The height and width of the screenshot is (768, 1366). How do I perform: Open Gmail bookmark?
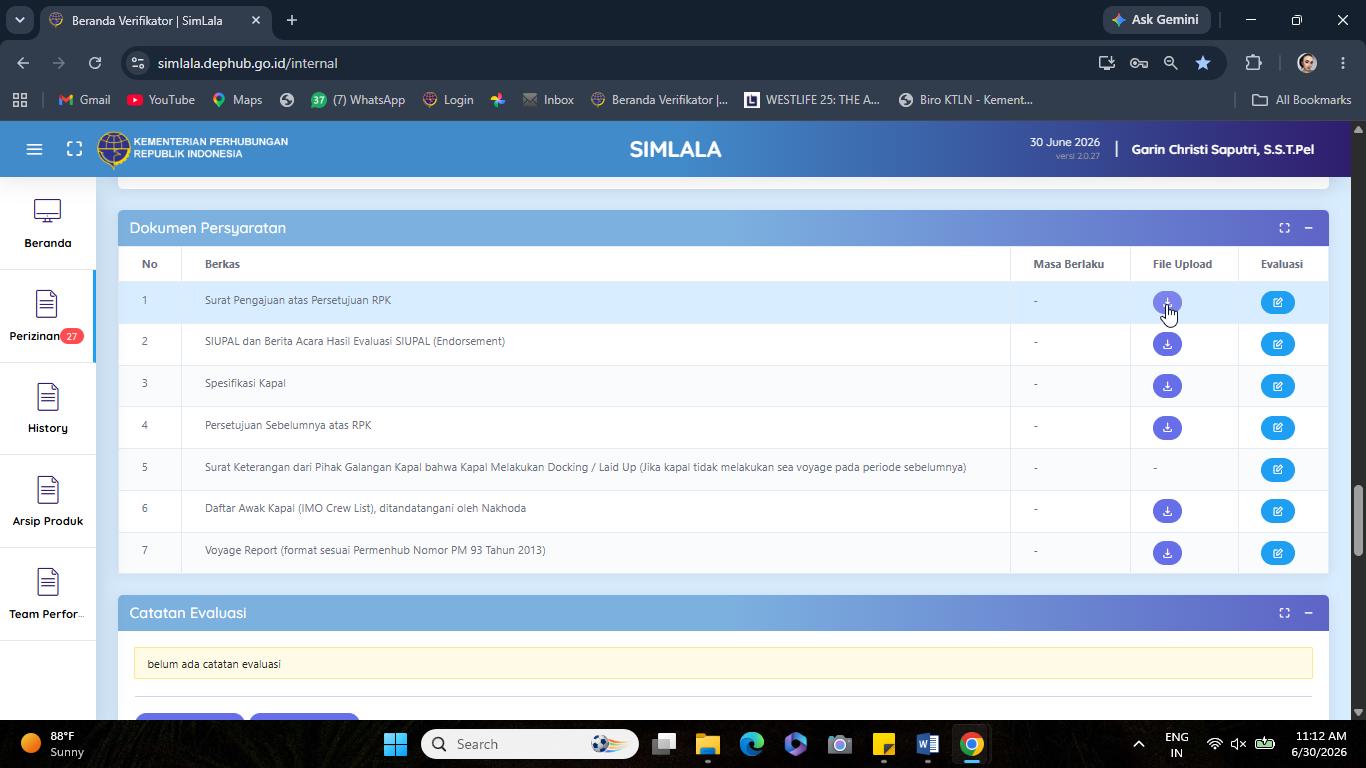click(x=84, y=100)
